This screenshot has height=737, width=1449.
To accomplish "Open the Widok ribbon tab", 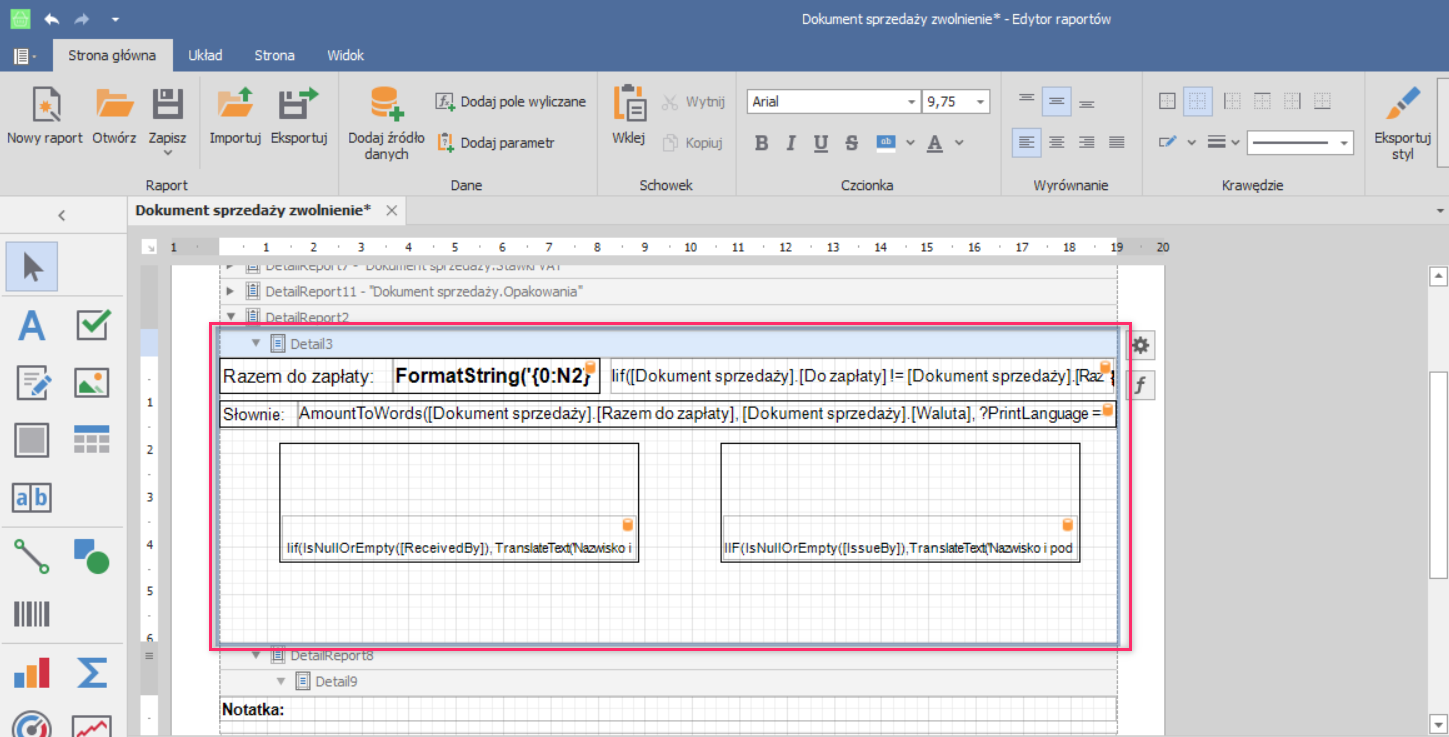I will point(345,56).
